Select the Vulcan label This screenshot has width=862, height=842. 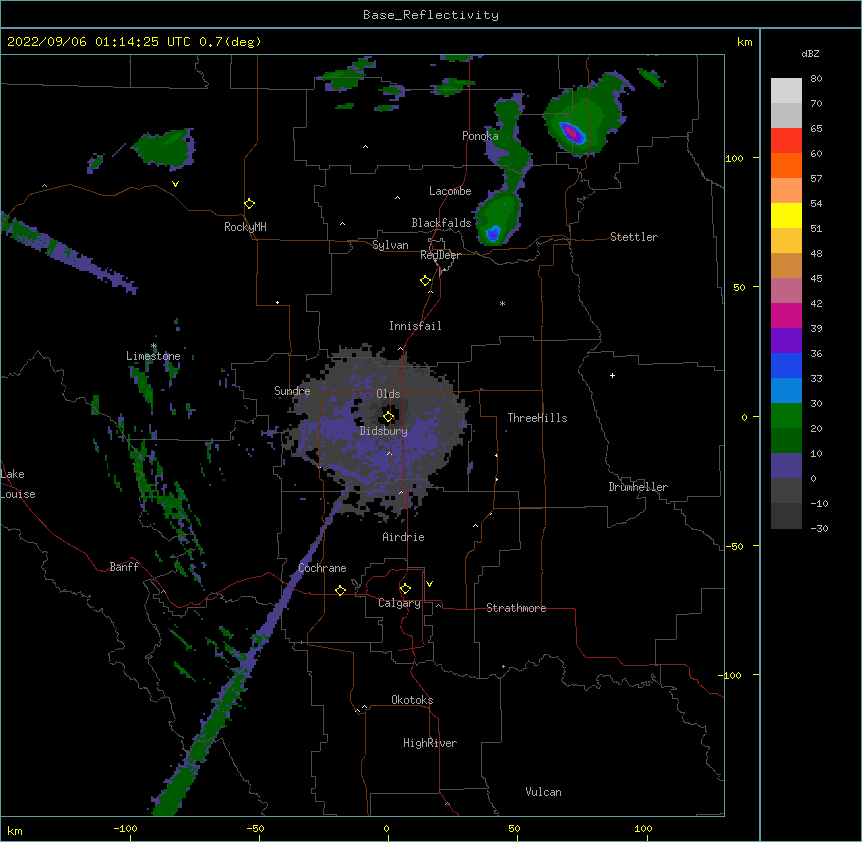(x=543, y=792)
